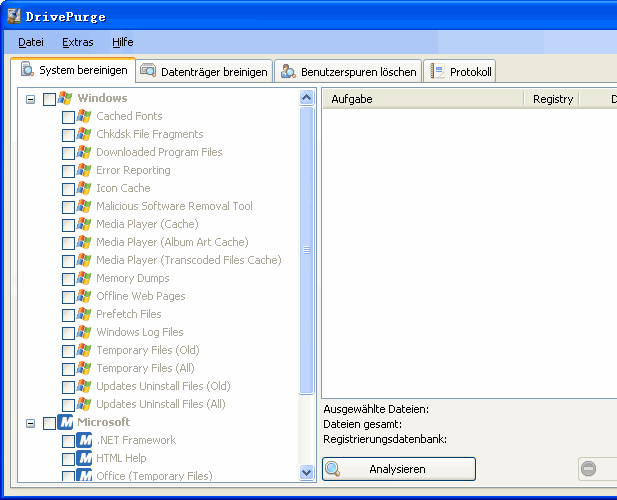Click the Protokoll tab icon
The image size is (617, 500).
(x=437, y=71)
